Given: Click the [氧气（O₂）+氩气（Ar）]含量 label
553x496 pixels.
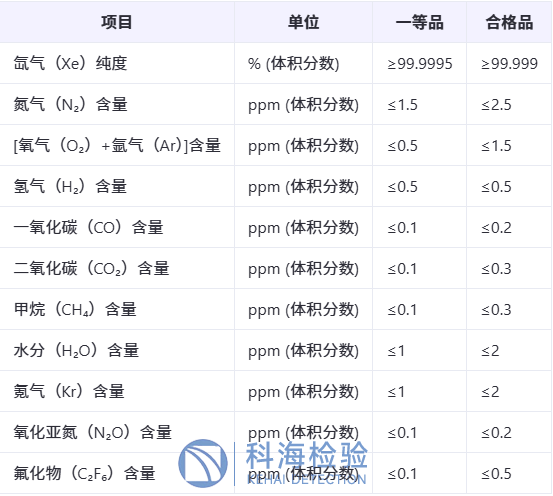Looking at the screenshot, I should (117, 146).
